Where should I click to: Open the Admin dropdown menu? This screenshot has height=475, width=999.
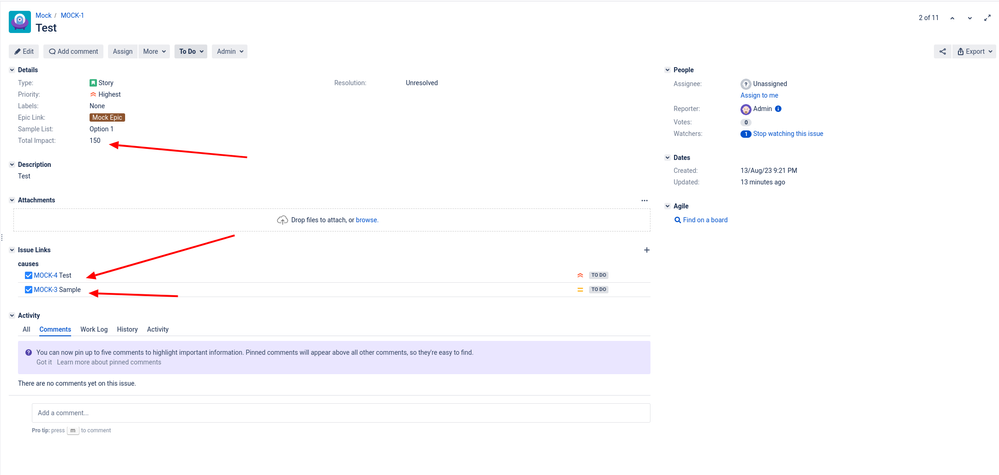tap(229, 52)
